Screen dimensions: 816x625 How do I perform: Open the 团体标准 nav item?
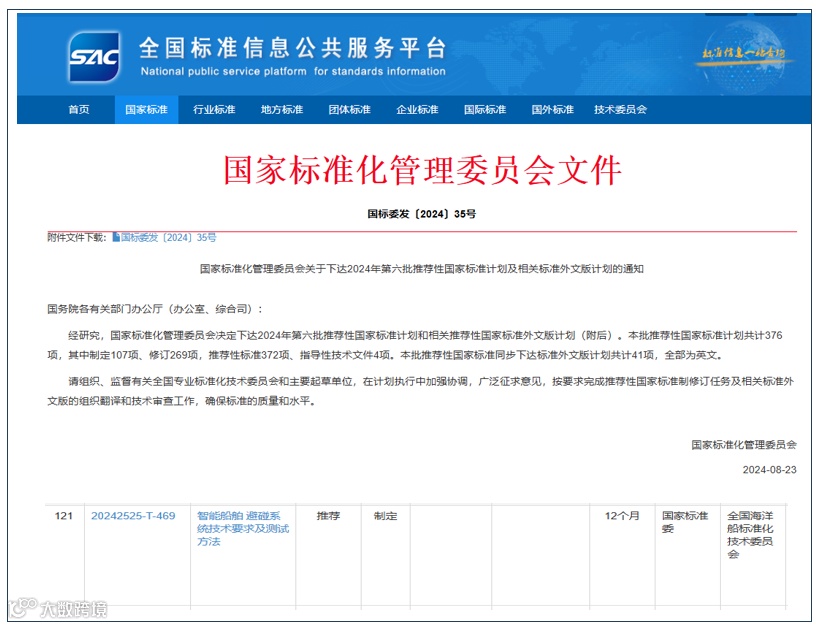[349, 110]
